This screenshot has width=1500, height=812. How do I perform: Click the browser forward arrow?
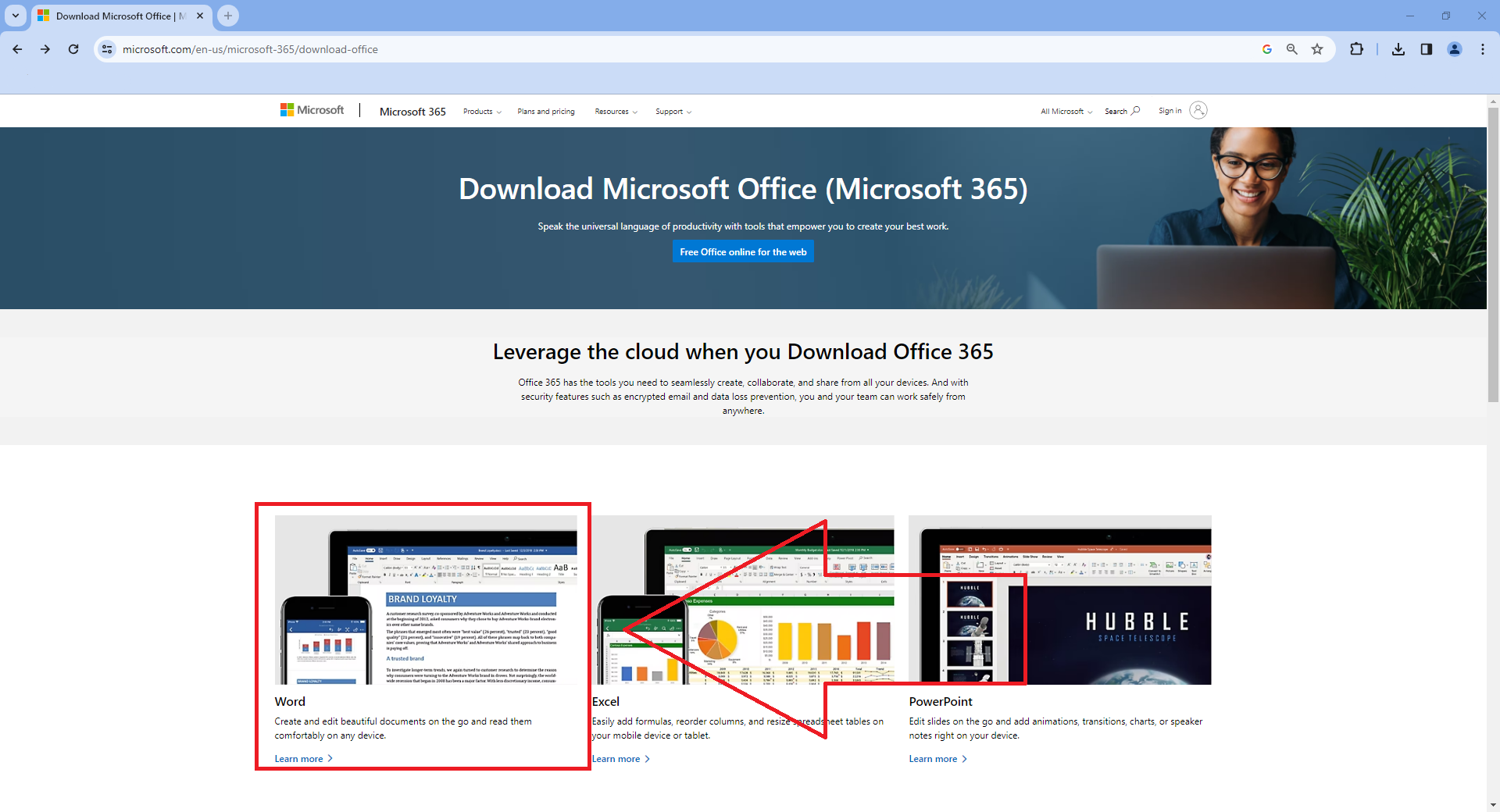[45, 49]
